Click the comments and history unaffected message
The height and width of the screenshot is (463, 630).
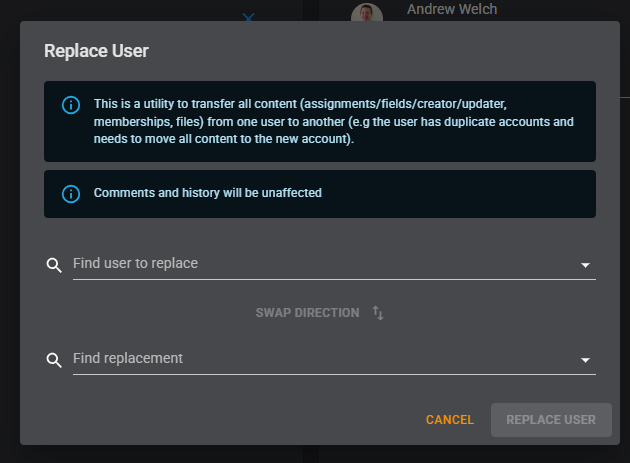(x=208, y=193)
